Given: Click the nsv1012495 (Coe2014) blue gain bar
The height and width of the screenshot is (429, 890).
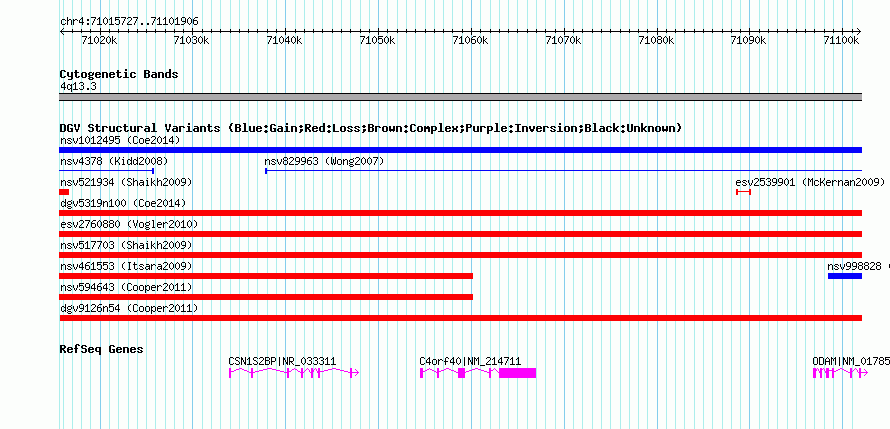Looking at the screenshot, I should [x=460, y=150].
